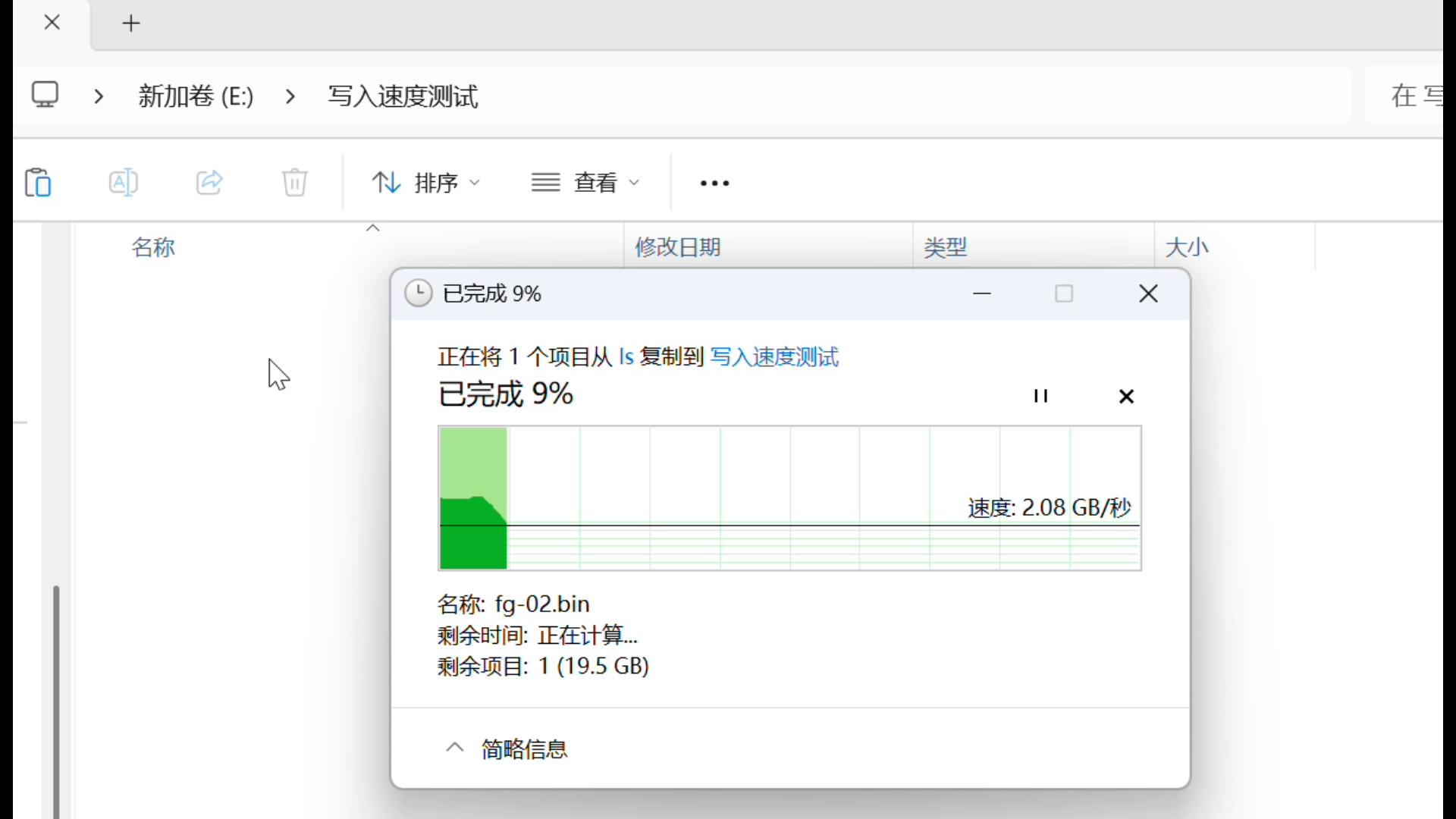Click the 新加卷 (E:) breadcrumb

tap(196, 96)
